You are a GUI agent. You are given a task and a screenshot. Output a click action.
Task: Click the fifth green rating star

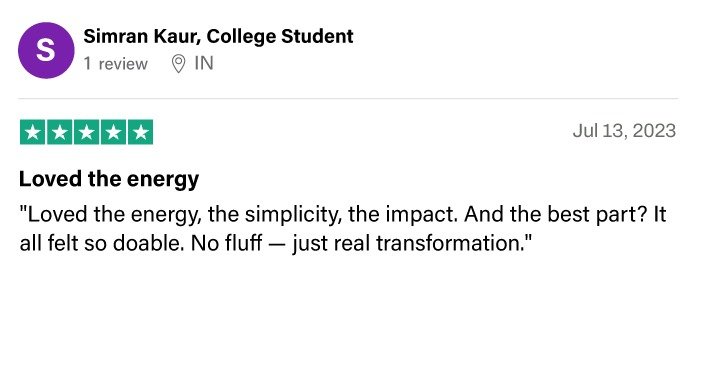click(140, 132)
